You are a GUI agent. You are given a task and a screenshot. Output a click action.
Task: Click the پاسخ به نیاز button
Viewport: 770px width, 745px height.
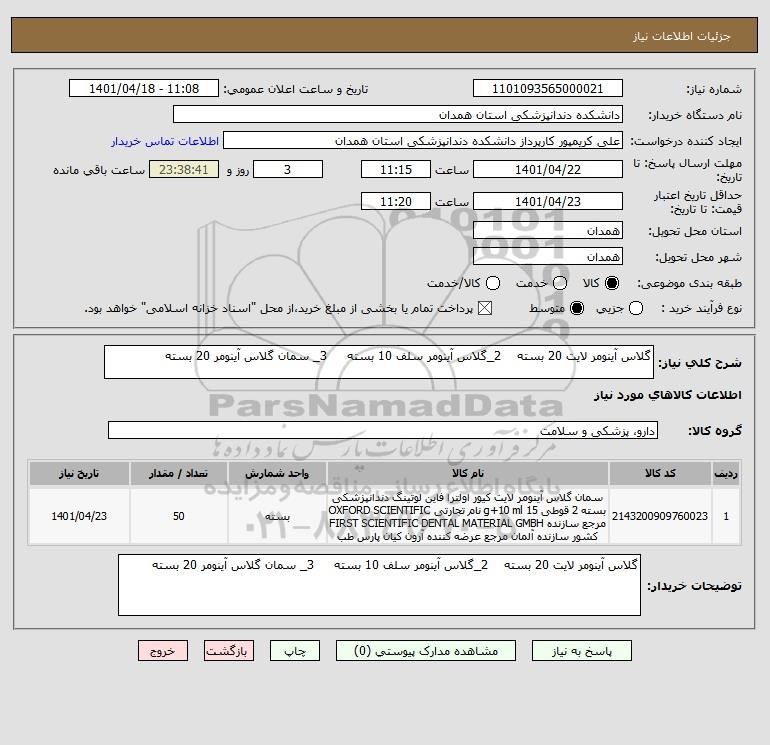582,651
